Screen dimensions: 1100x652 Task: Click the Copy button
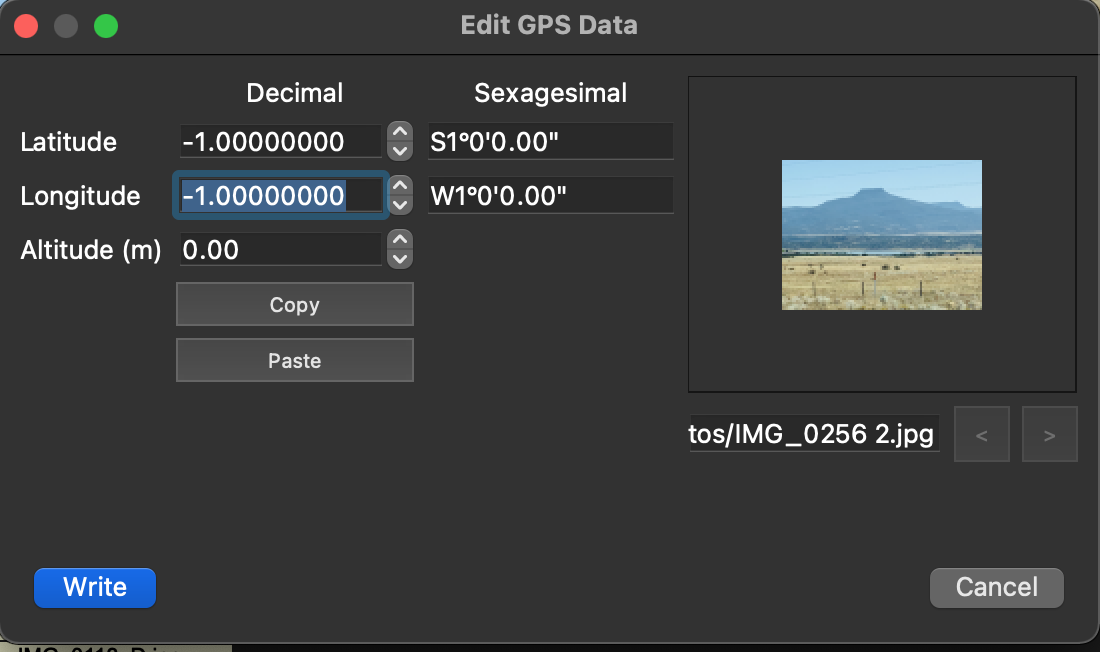tap(294, 305)
